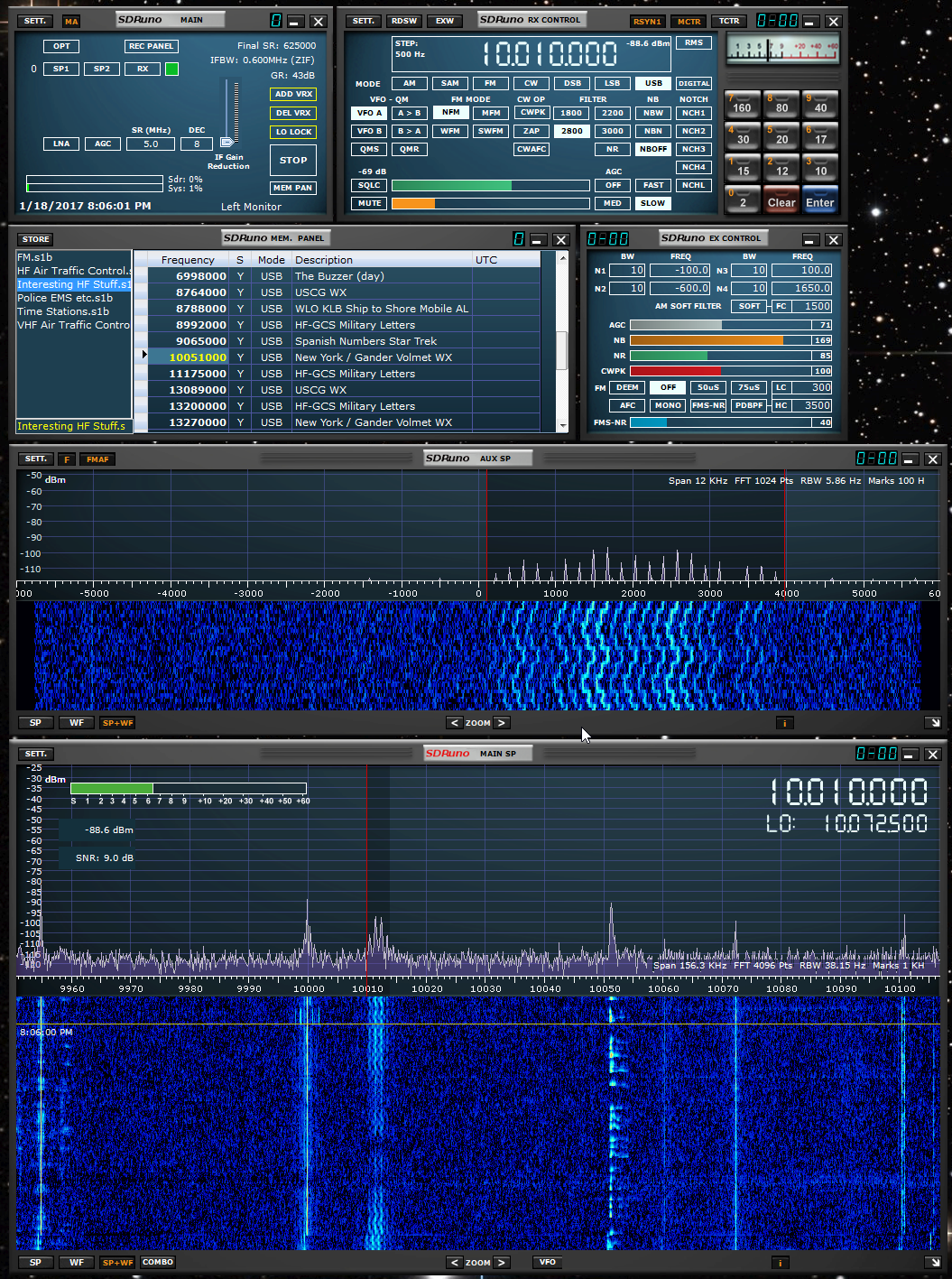952x1279 pixels.
Task: Select The Buzzer (day) memory row
Action: pyautogui.click(x=345, y=276)
